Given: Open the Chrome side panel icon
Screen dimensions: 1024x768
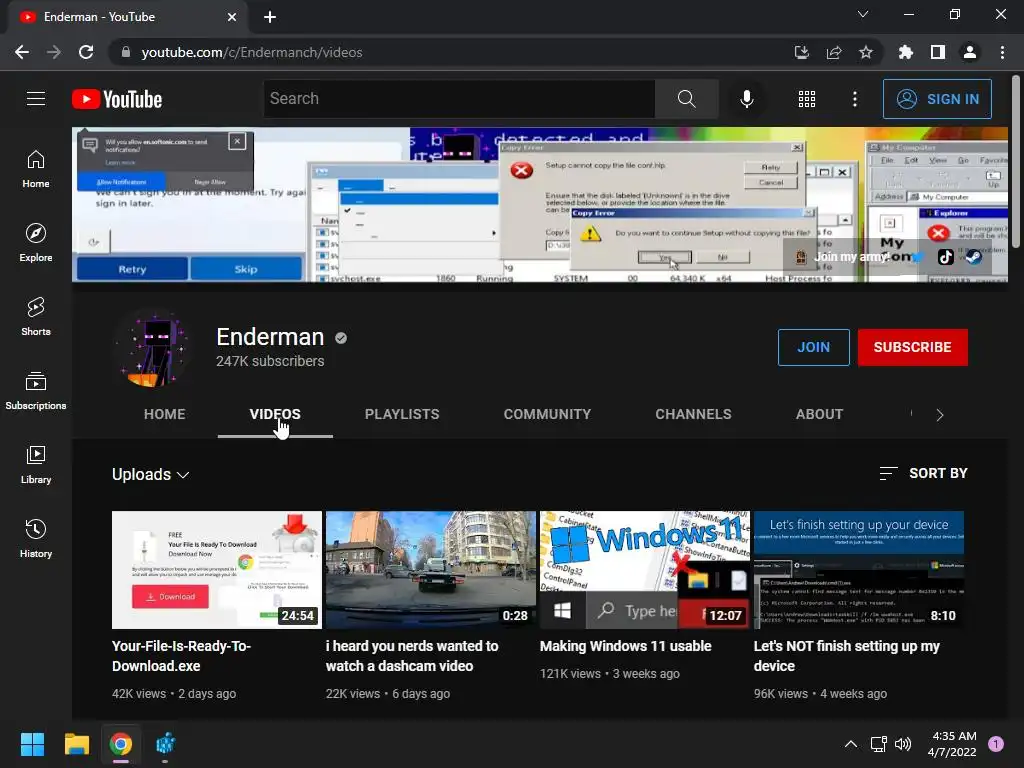Looking at the screenshot, I should point(938,52).
